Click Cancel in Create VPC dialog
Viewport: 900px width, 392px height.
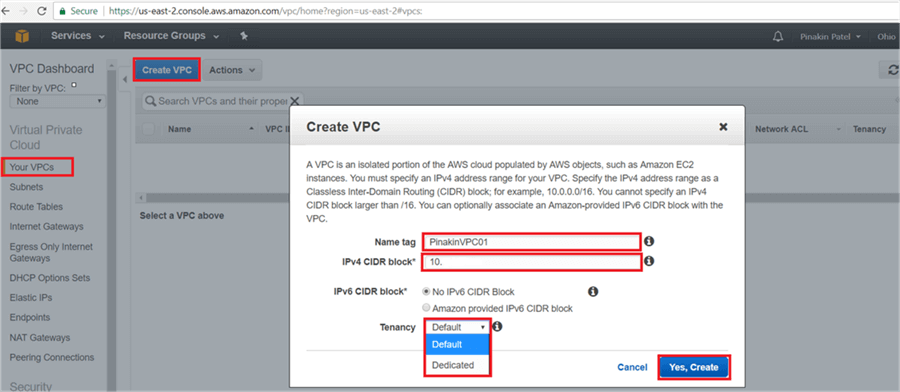(x=633, y=367)
